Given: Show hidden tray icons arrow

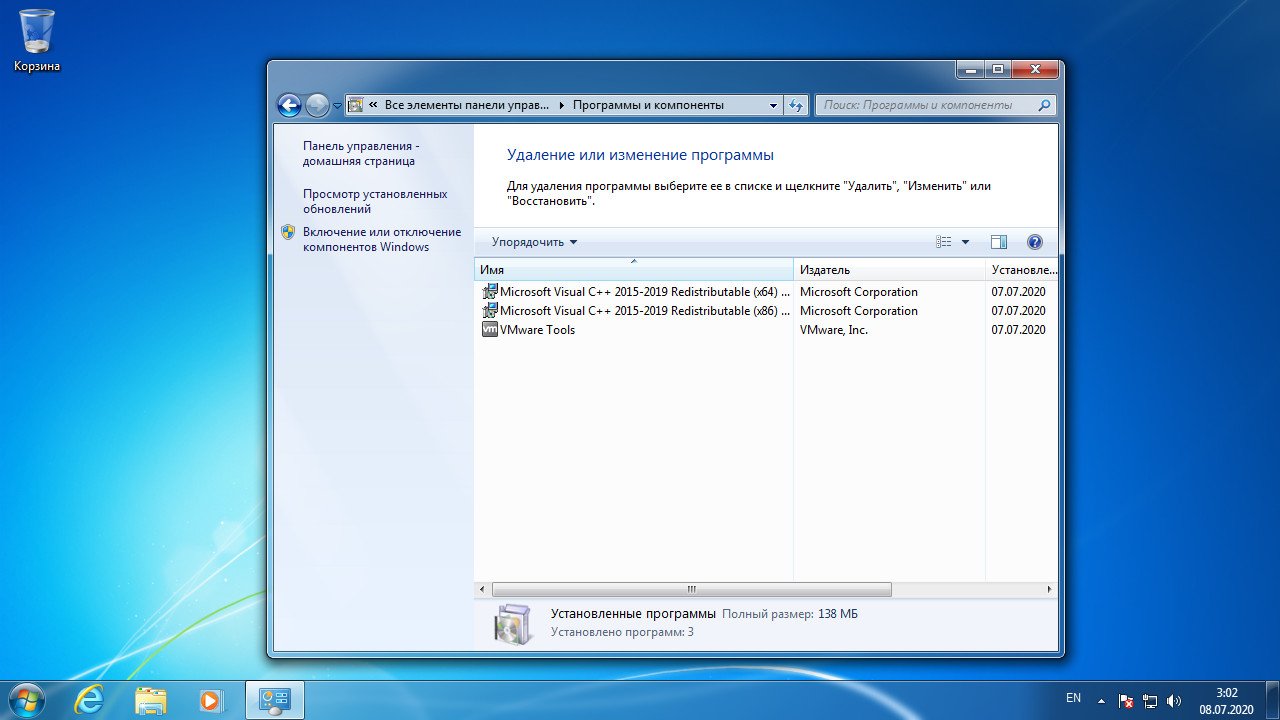Looking at the screenshot, I should (1102, 701).
